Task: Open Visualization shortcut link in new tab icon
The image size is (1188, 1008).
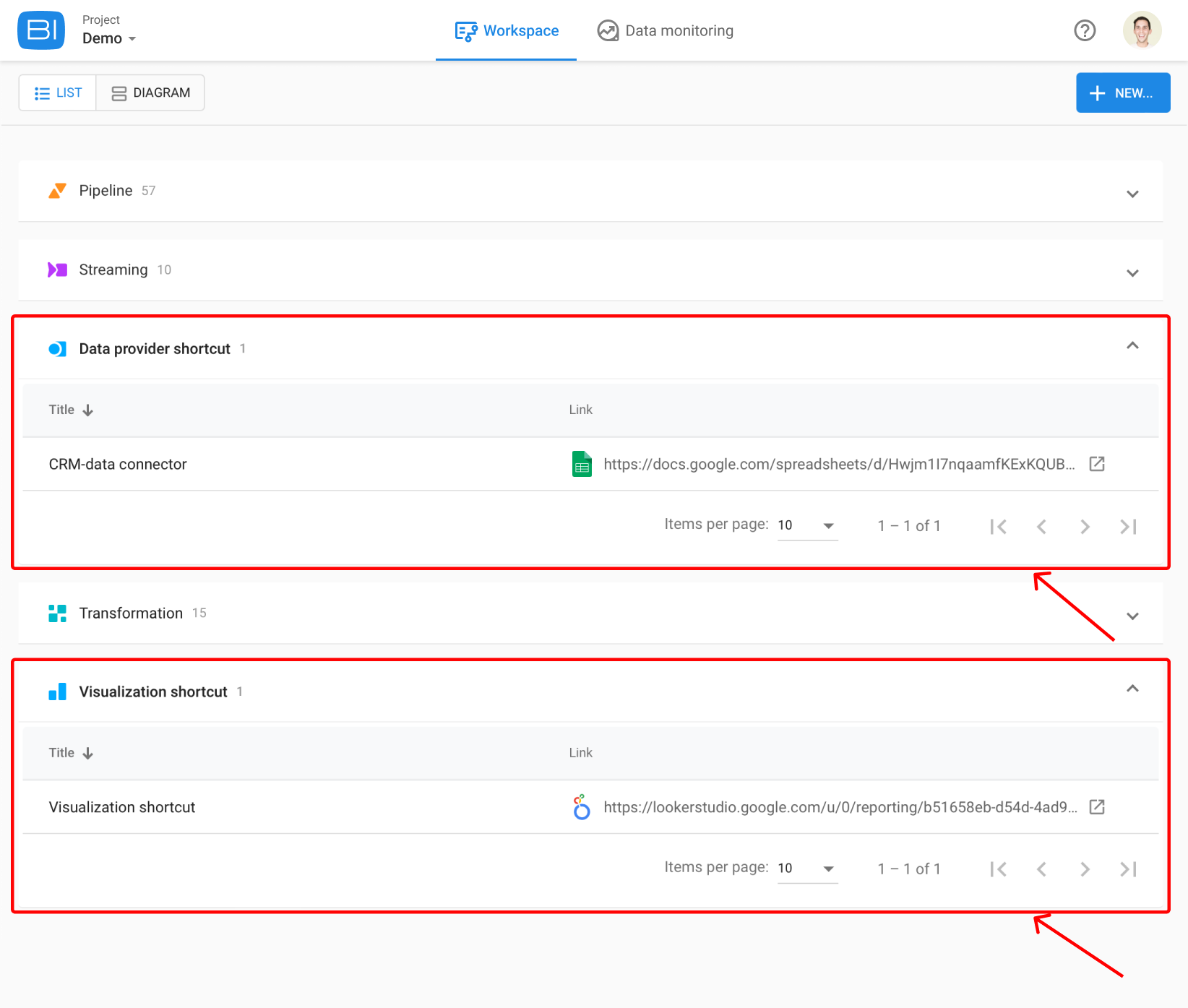Action: [x=1097, y=807]
